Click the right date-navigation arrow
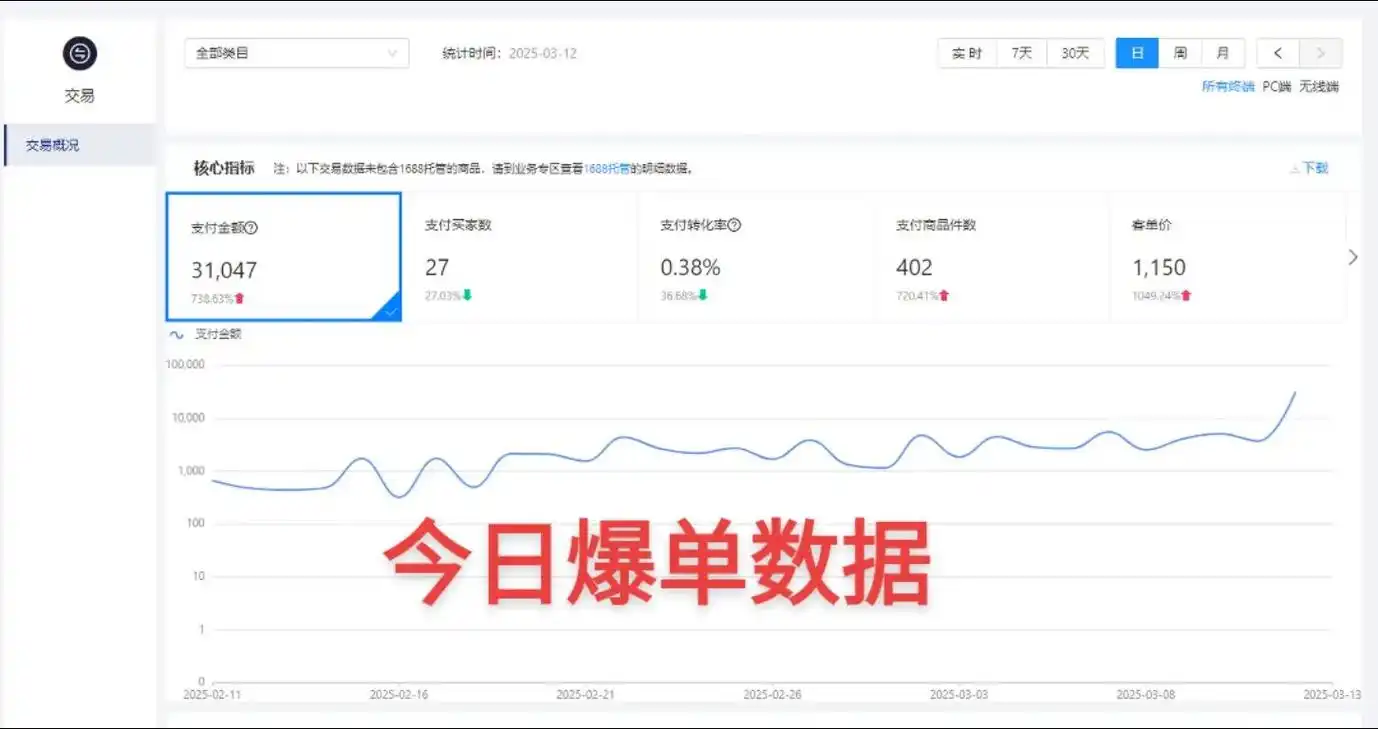This screenshot has width=1378, height=729. click(x=1320, y=53)
